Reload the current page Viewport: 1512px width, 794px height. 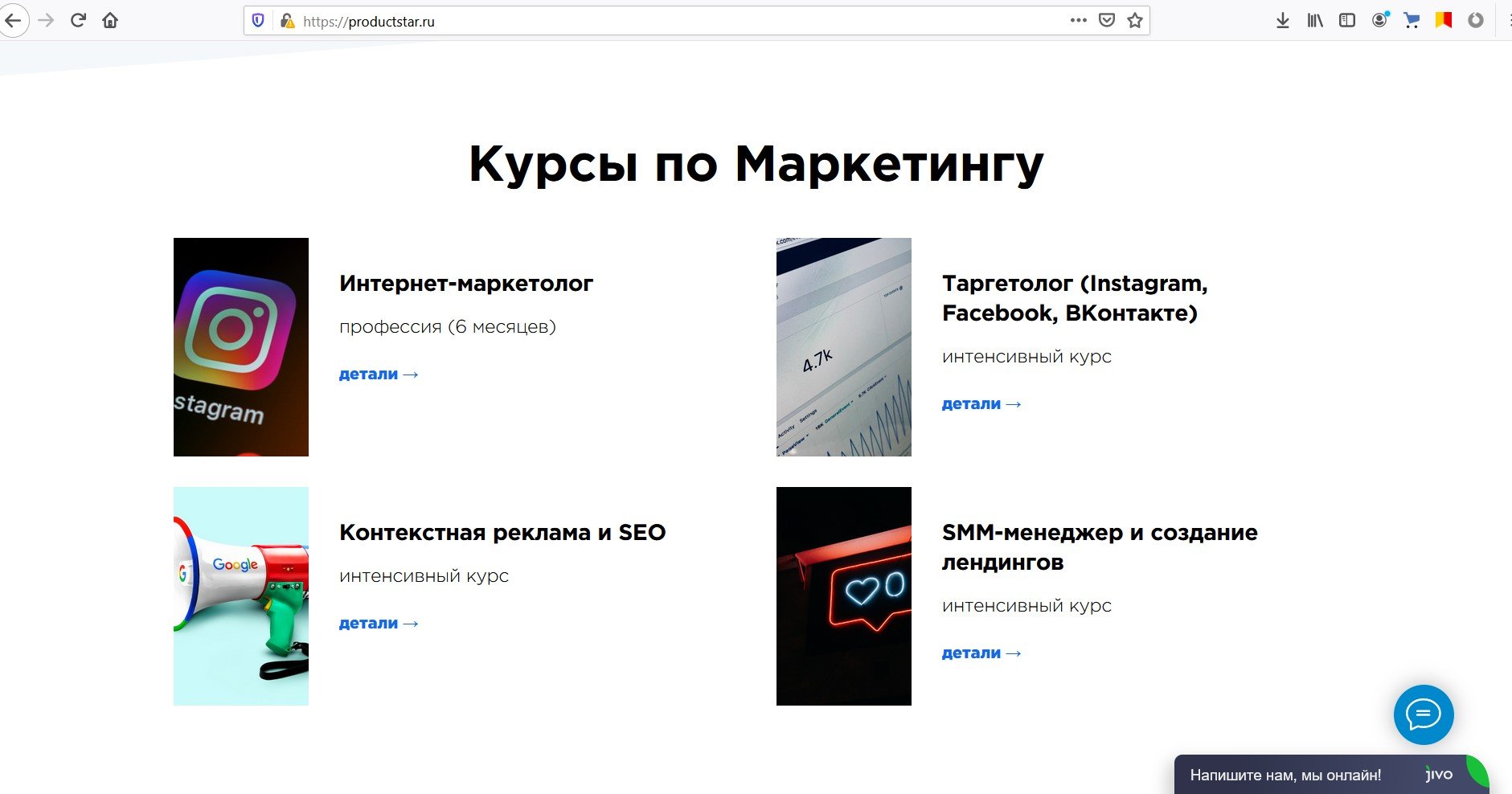click(78, 21)
